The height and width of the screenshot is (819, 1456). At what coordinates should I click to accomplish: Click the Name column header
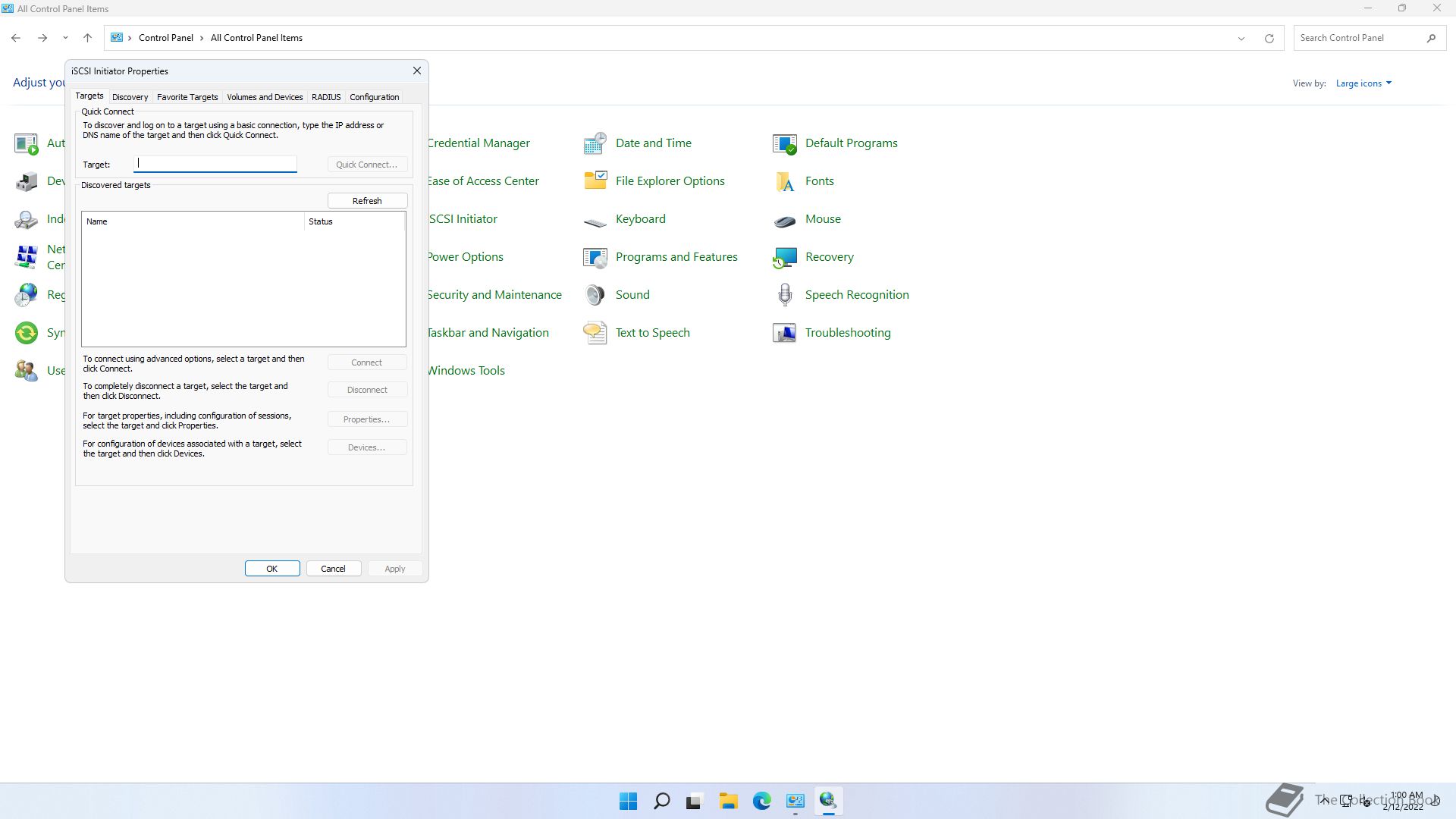(193, 221)
